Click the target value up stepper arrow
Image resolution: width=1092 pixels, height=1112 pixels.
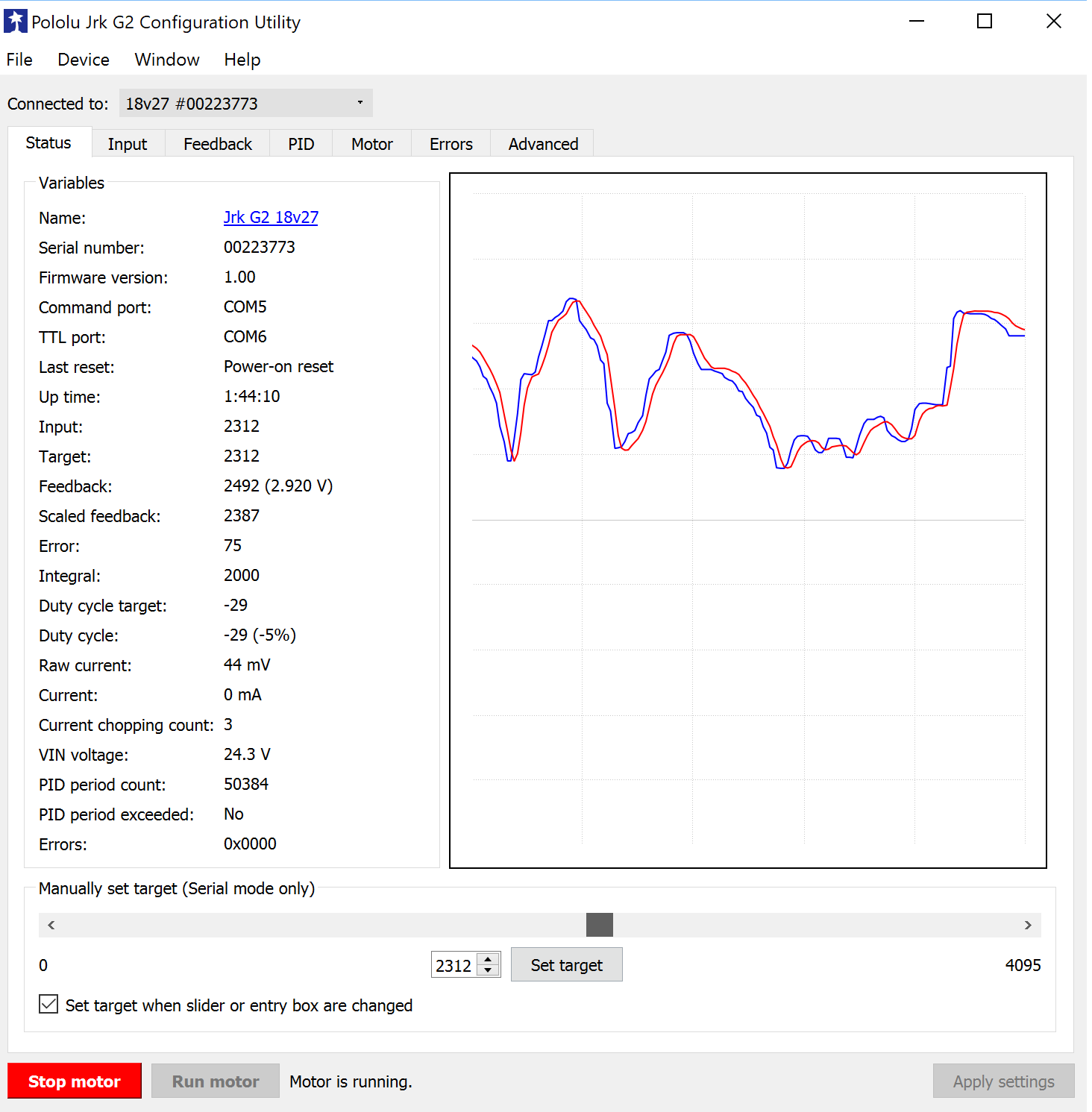coord(489,958)
